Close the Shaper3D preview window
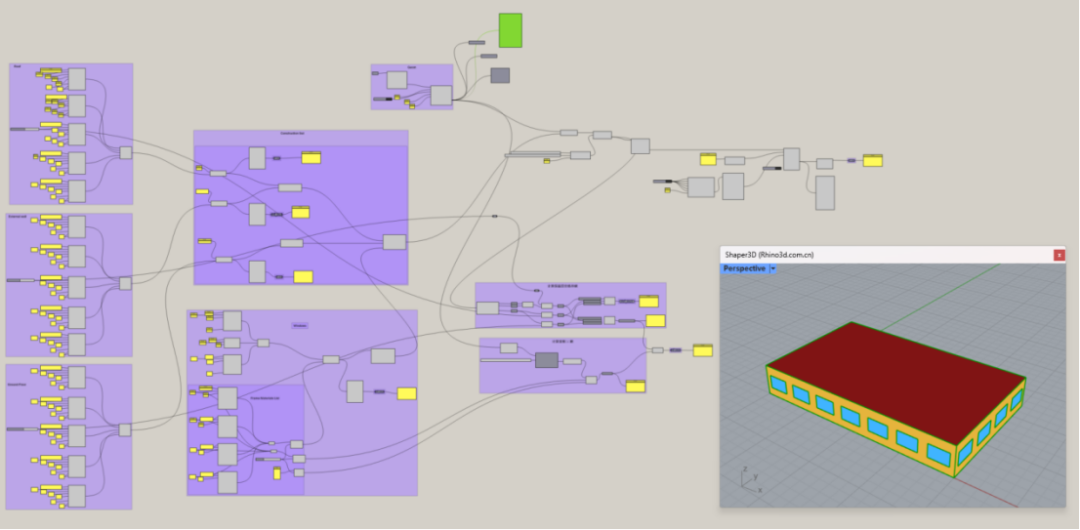1080x530 pixels. click(x=1059, y=255)
